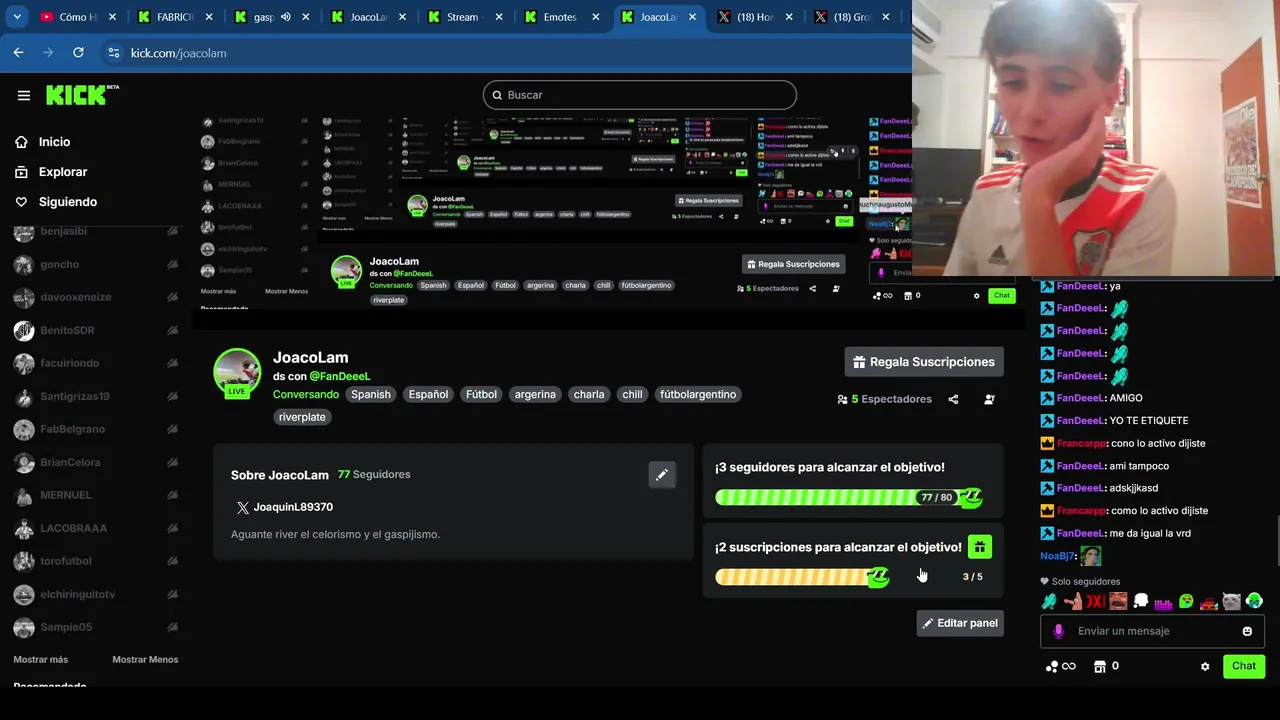Open chat settings gear icon
1280x720 pixels.
1205,666
